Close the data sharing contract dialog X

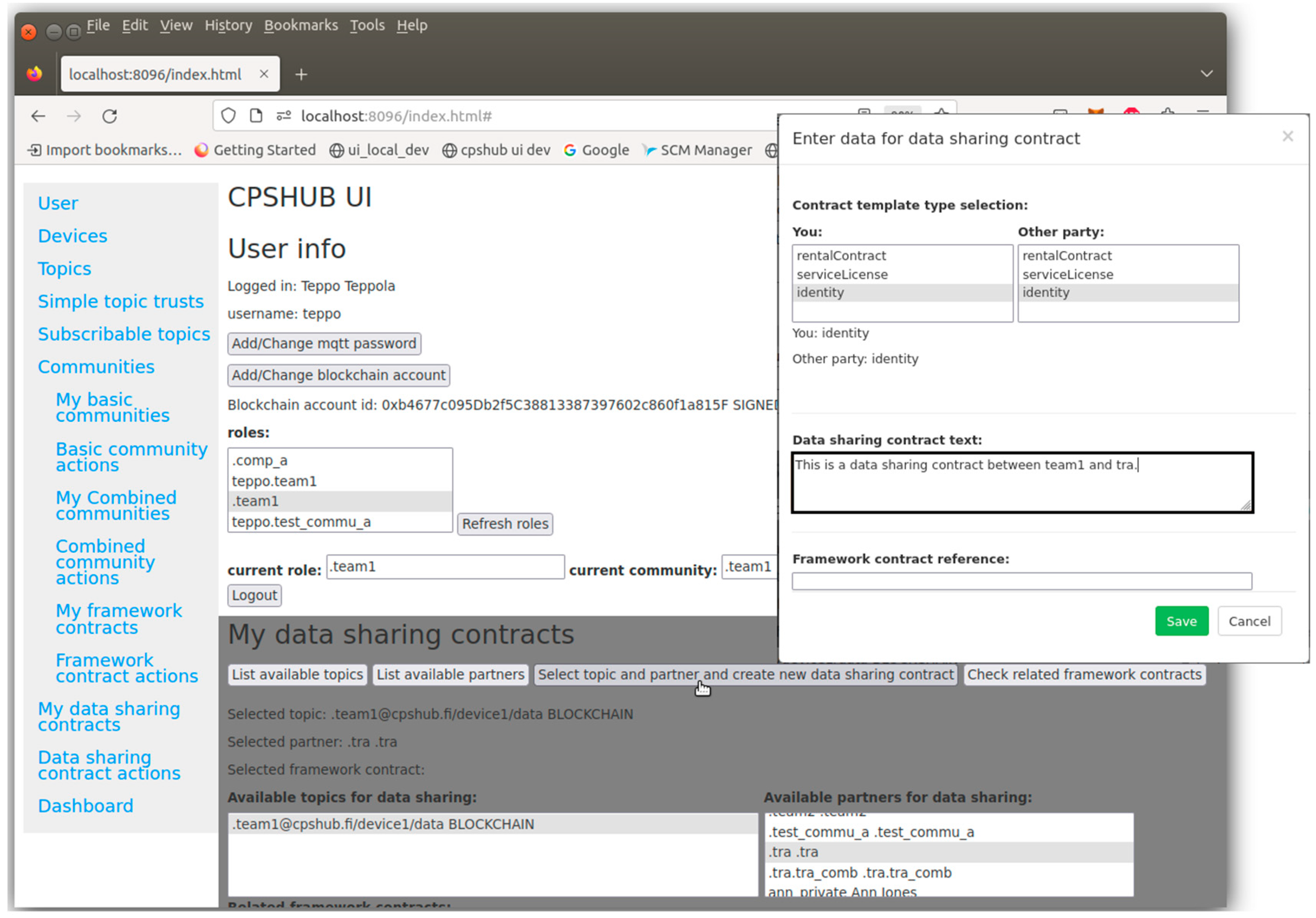pos(1288,136)
